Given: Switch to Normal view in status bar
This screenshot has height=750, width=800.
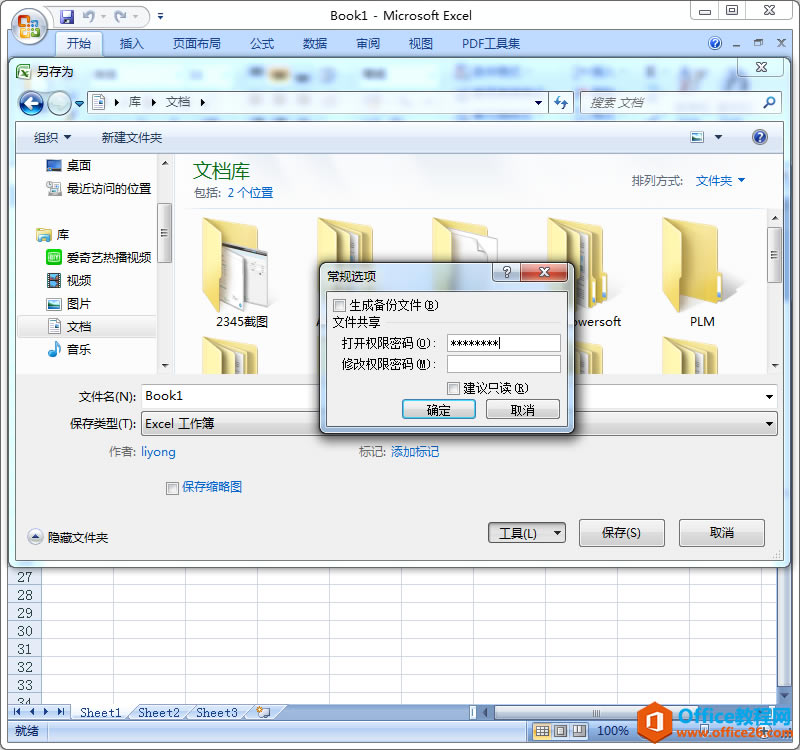Looking at the screenshot, I should (x=542, y=731).
